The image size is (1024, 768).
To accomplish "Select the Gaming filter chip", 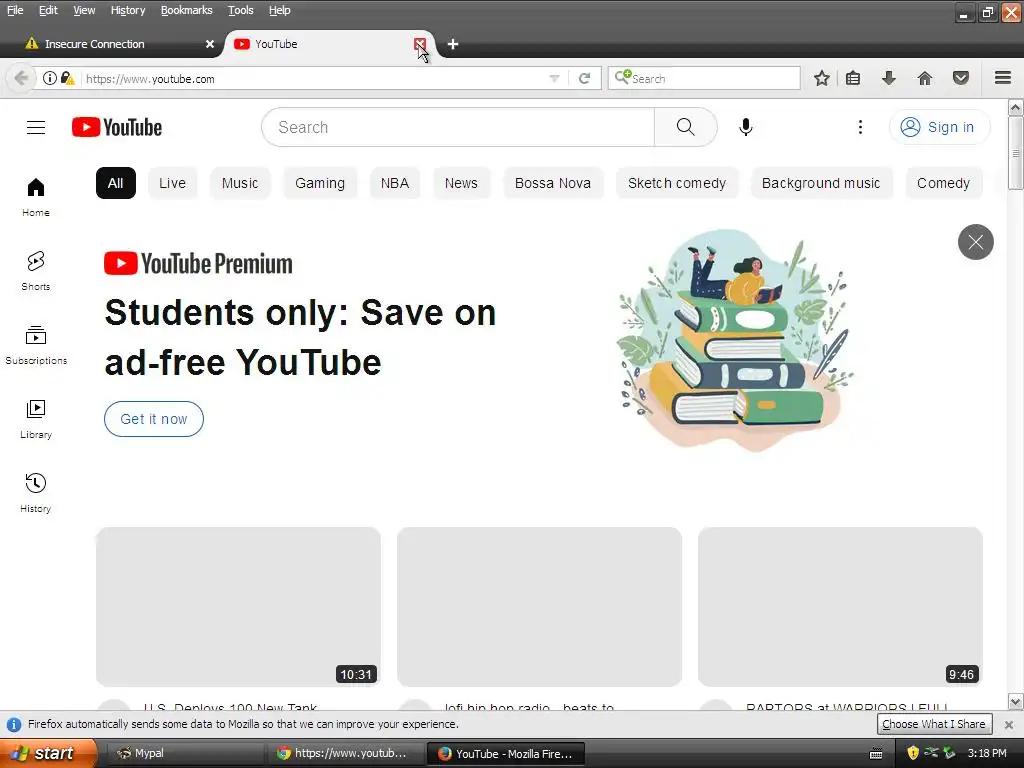I will tap(320, 183).
